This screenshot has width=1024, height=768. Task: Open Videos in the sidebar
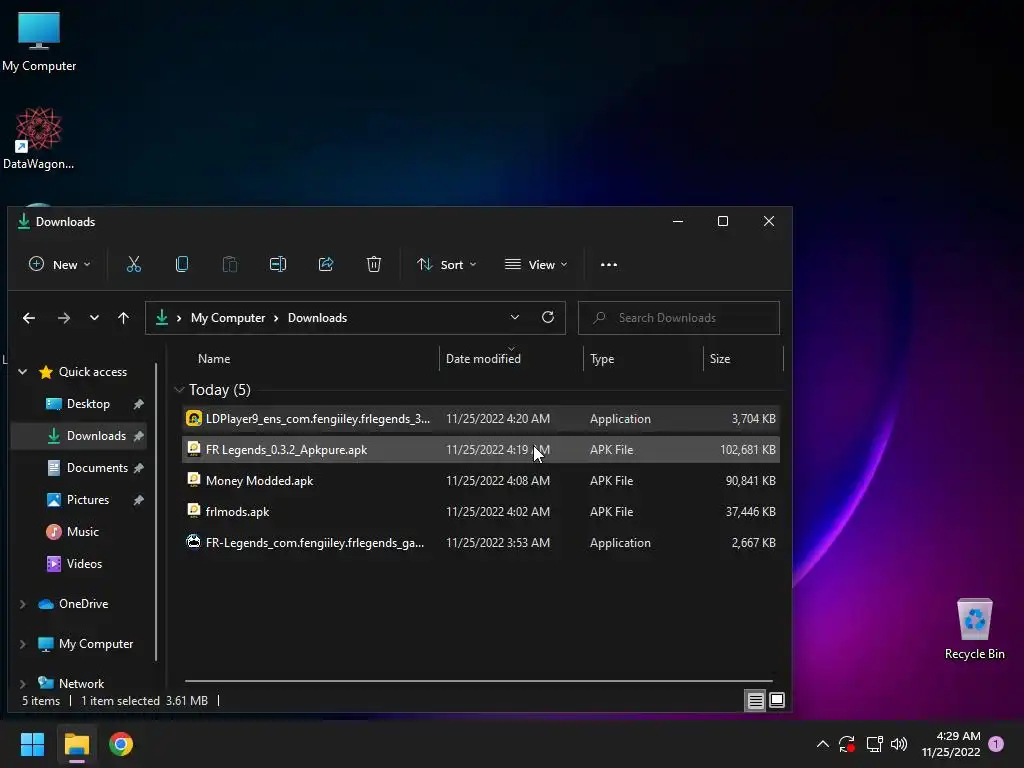pyautogui.click(x=84, y=564)
